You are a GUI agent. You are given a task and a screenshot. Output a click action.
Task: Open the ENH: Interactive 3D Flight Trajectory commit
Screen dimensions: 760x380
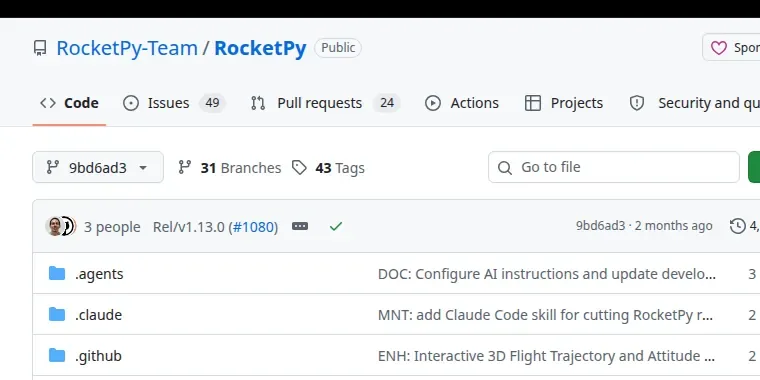546,356
